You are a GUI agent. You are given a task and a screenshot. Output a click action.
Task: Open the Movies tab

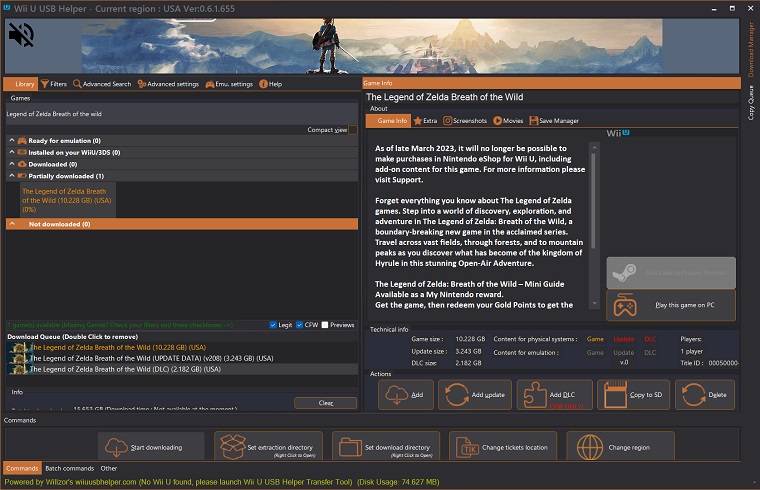(508, 121)
